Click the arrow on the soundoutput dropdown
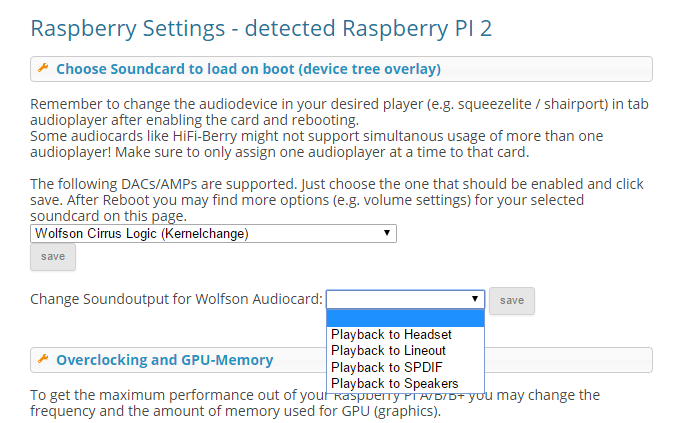 coord(475,299)
